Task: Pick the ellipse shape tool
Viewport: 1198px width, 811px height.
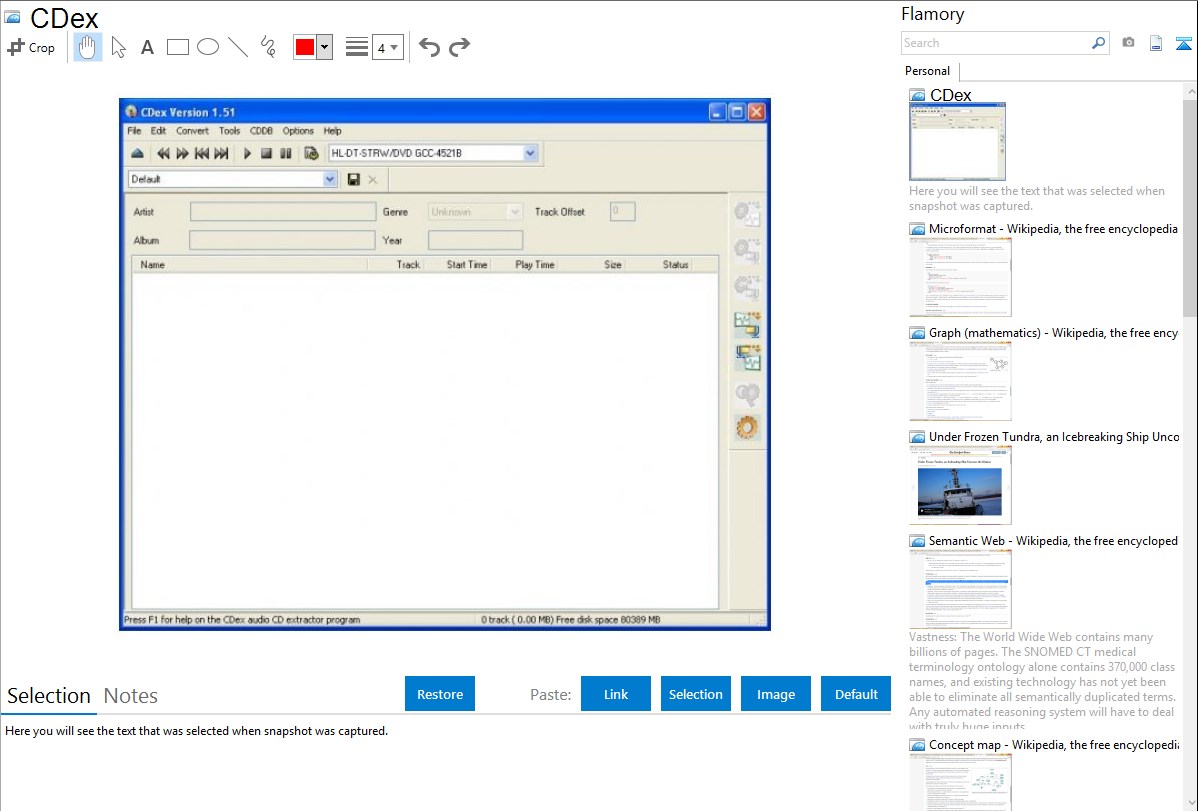Action: click(x=208, y=47)
